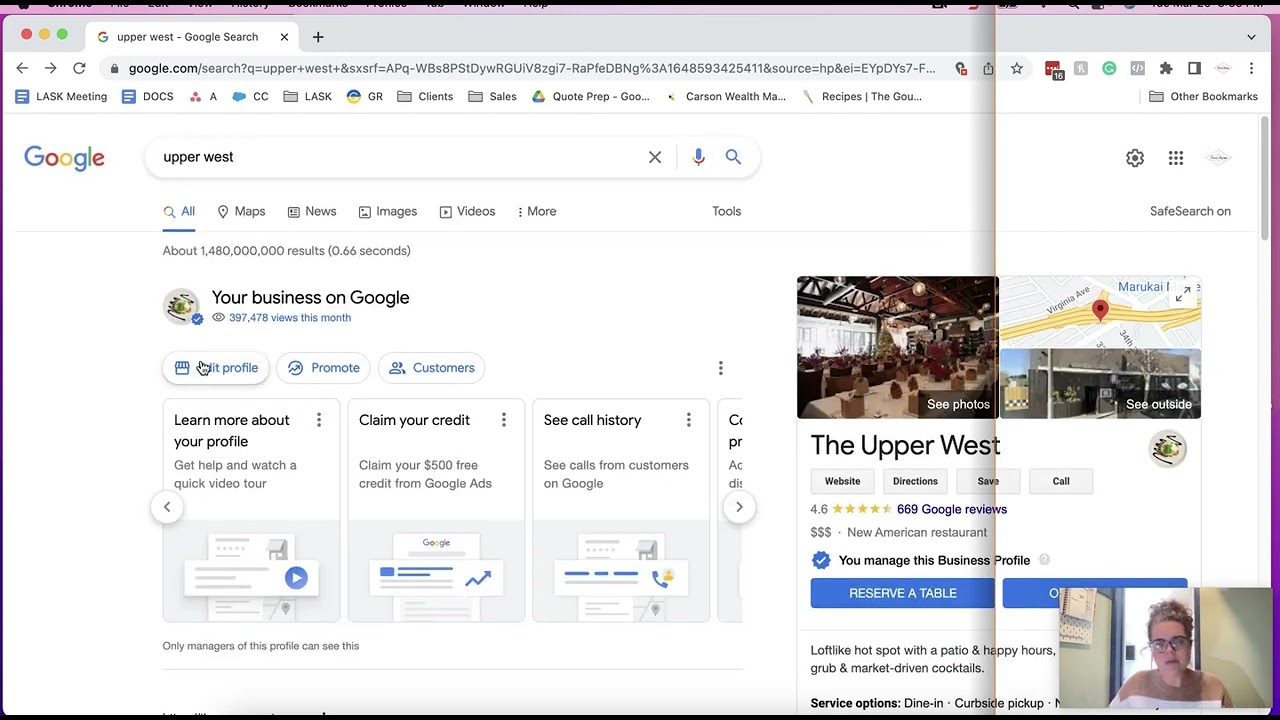The width and height of the screenshot is (1280, 720).
Task: Open options for See call history card
Action: click(688, 420)
